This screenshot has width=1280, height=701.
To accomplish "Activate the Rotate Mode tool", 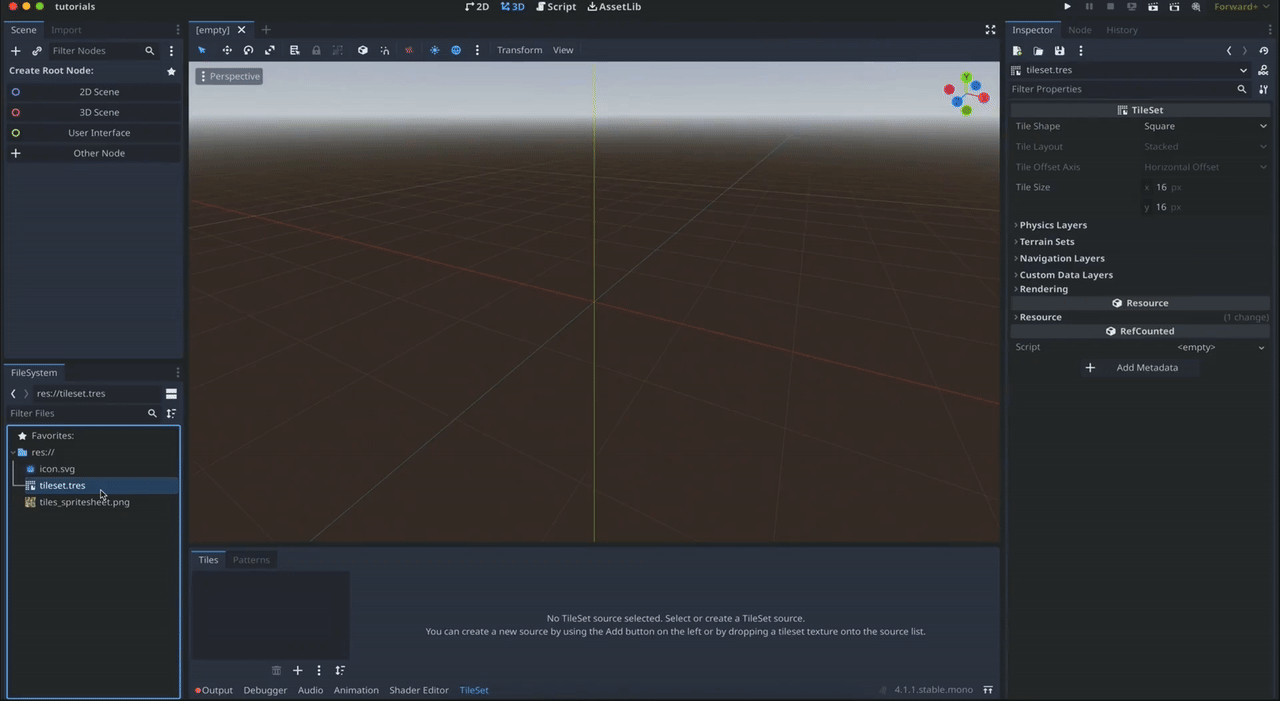I will tap(248, 50).
